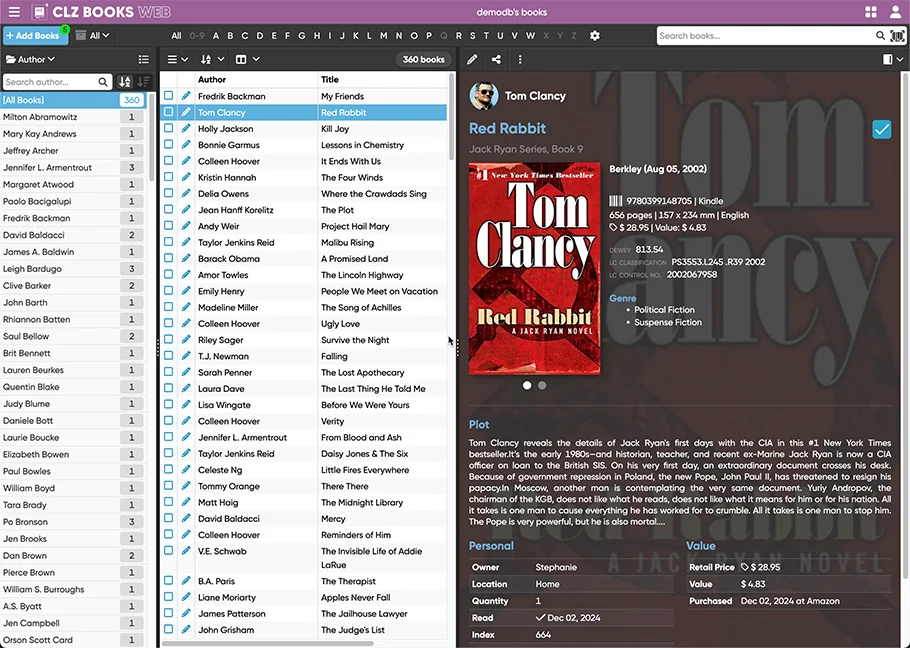910x648 pixels.
Task: Open the Author folder dropdown
Action: pyautogui.click(x=30, y=59)
